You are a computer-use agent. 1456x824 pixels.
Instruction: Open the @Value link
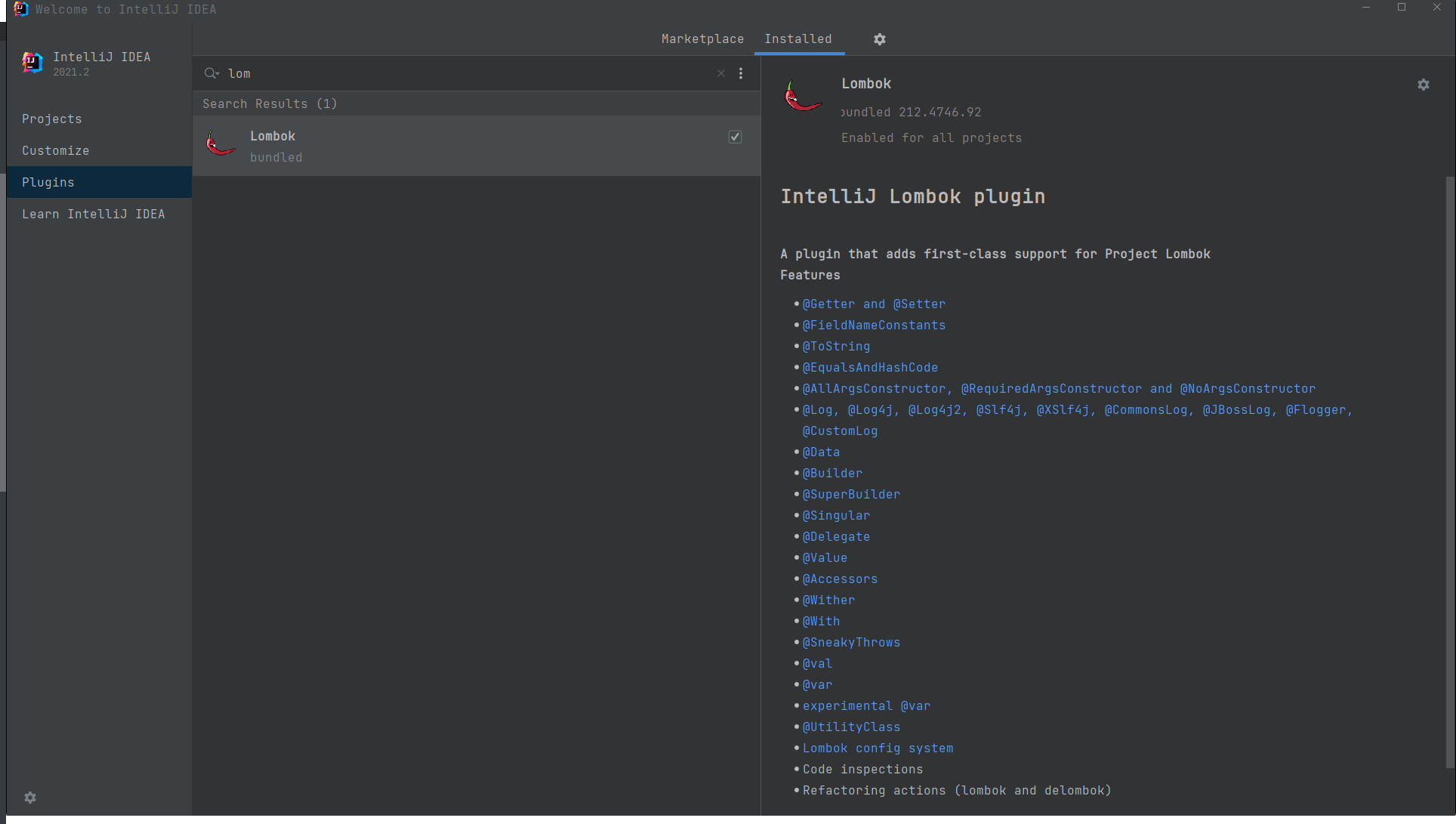(x=825, y=557)
